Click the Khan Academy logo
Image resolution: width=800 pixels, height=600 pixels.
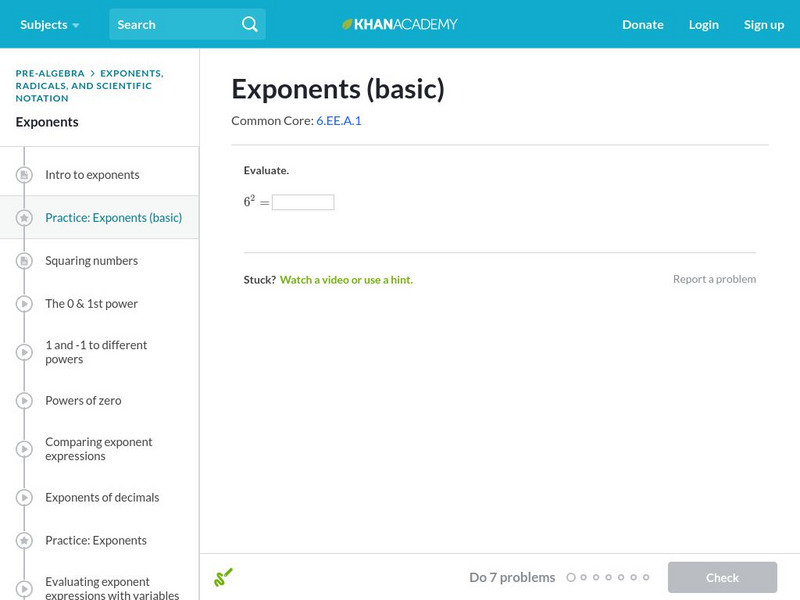(399, 24)
